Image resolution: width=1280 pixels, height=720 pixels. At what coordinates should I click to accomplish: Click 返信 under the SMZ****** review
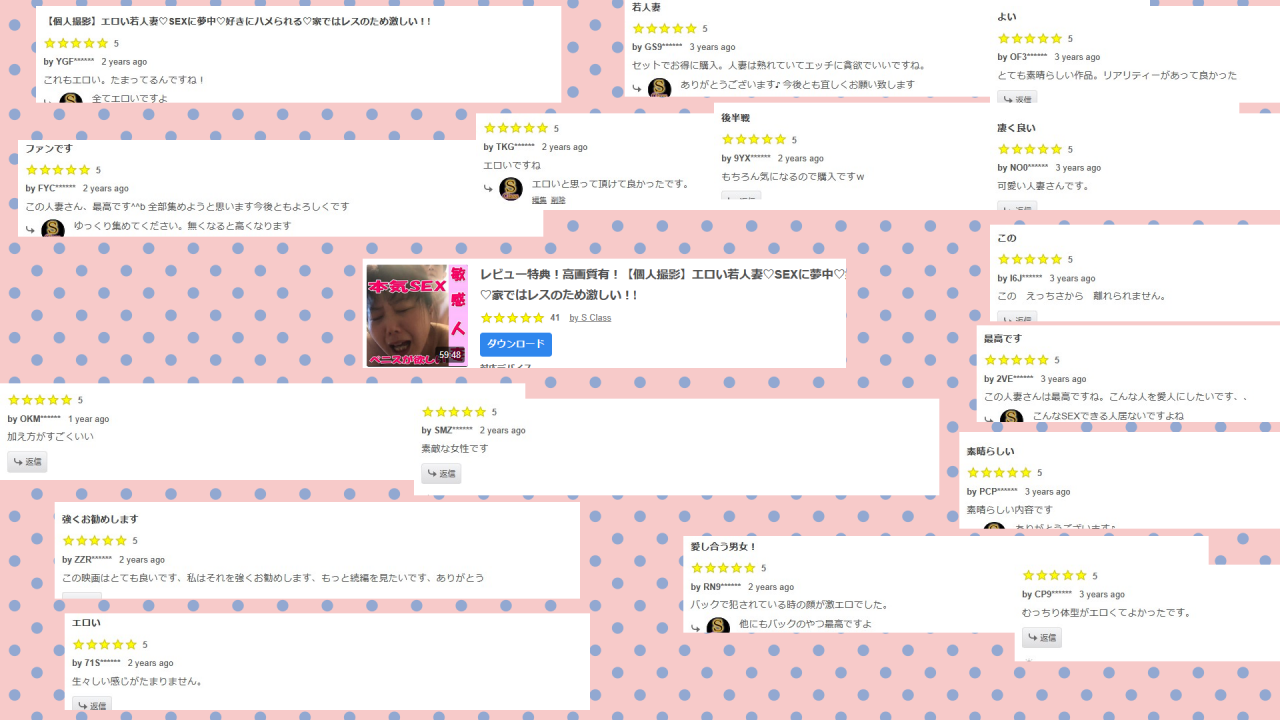(x=441, y=474)
